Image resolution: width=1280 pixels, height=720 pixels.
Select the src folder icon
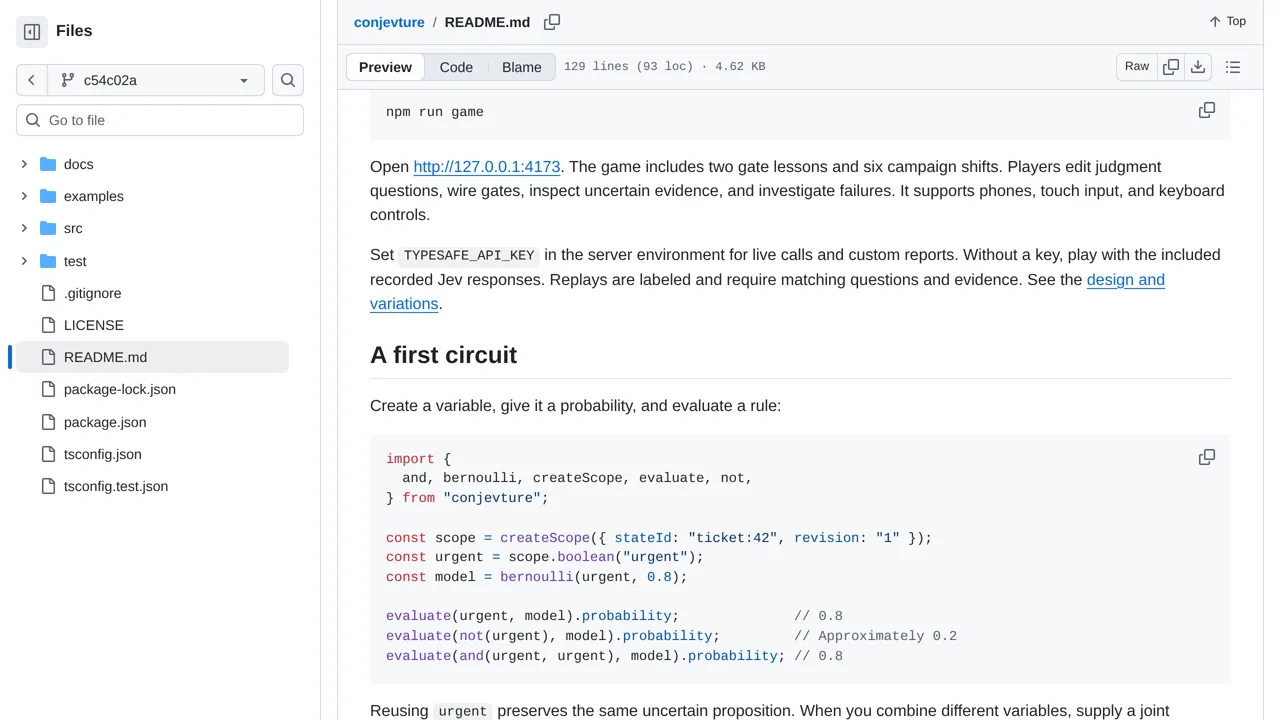(x=48, y=228)
